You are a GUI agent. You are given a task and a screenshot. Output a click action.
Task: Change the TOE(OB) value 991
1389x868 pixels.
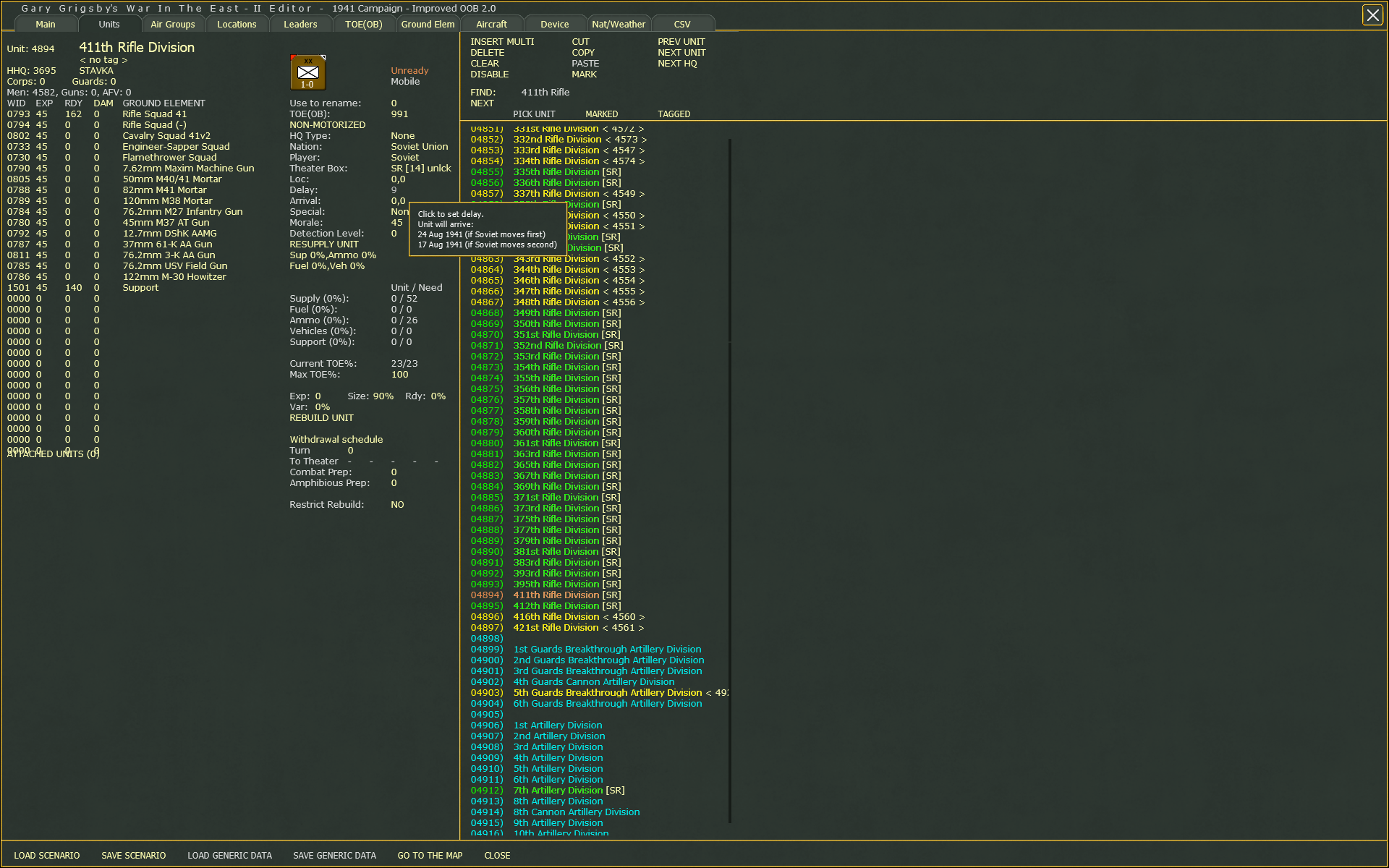(x=399, y=114)
